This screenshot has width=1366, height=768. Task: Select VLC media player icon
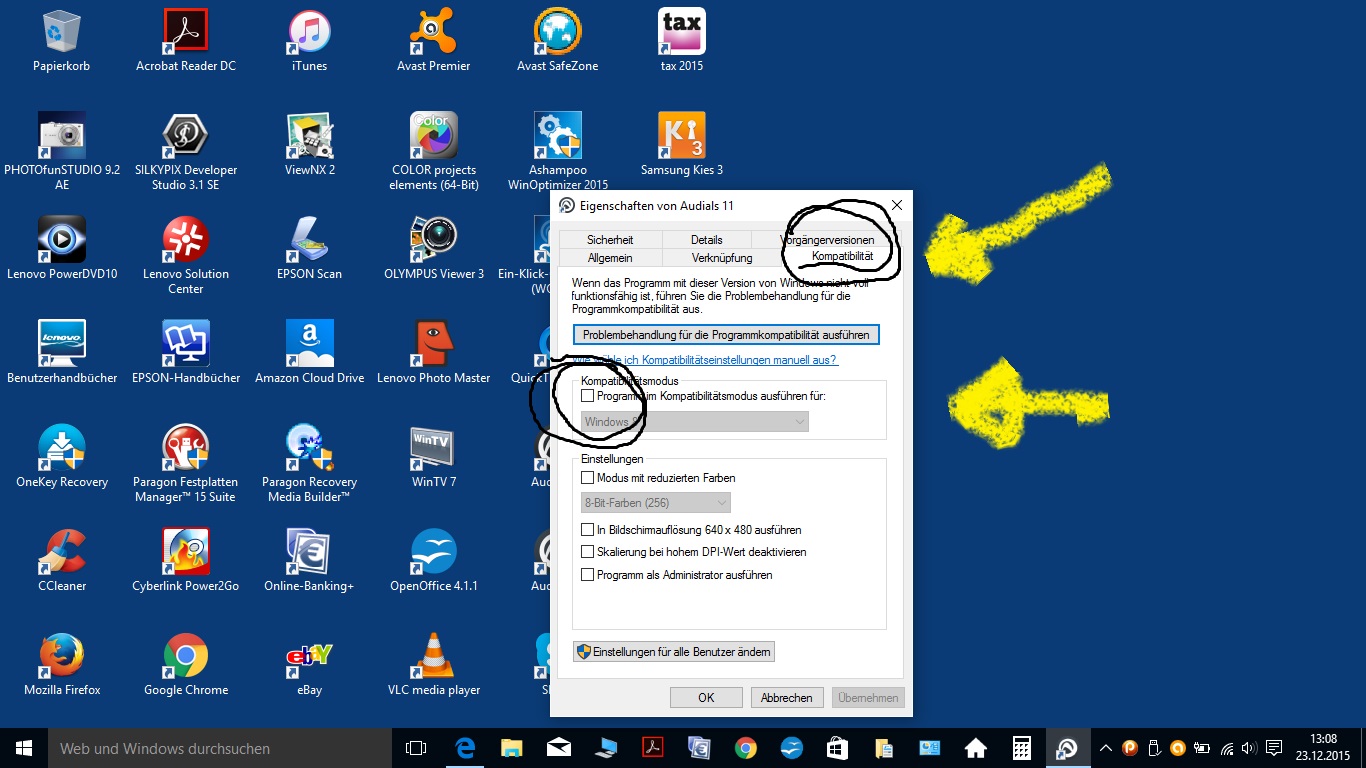coord(434,664)
